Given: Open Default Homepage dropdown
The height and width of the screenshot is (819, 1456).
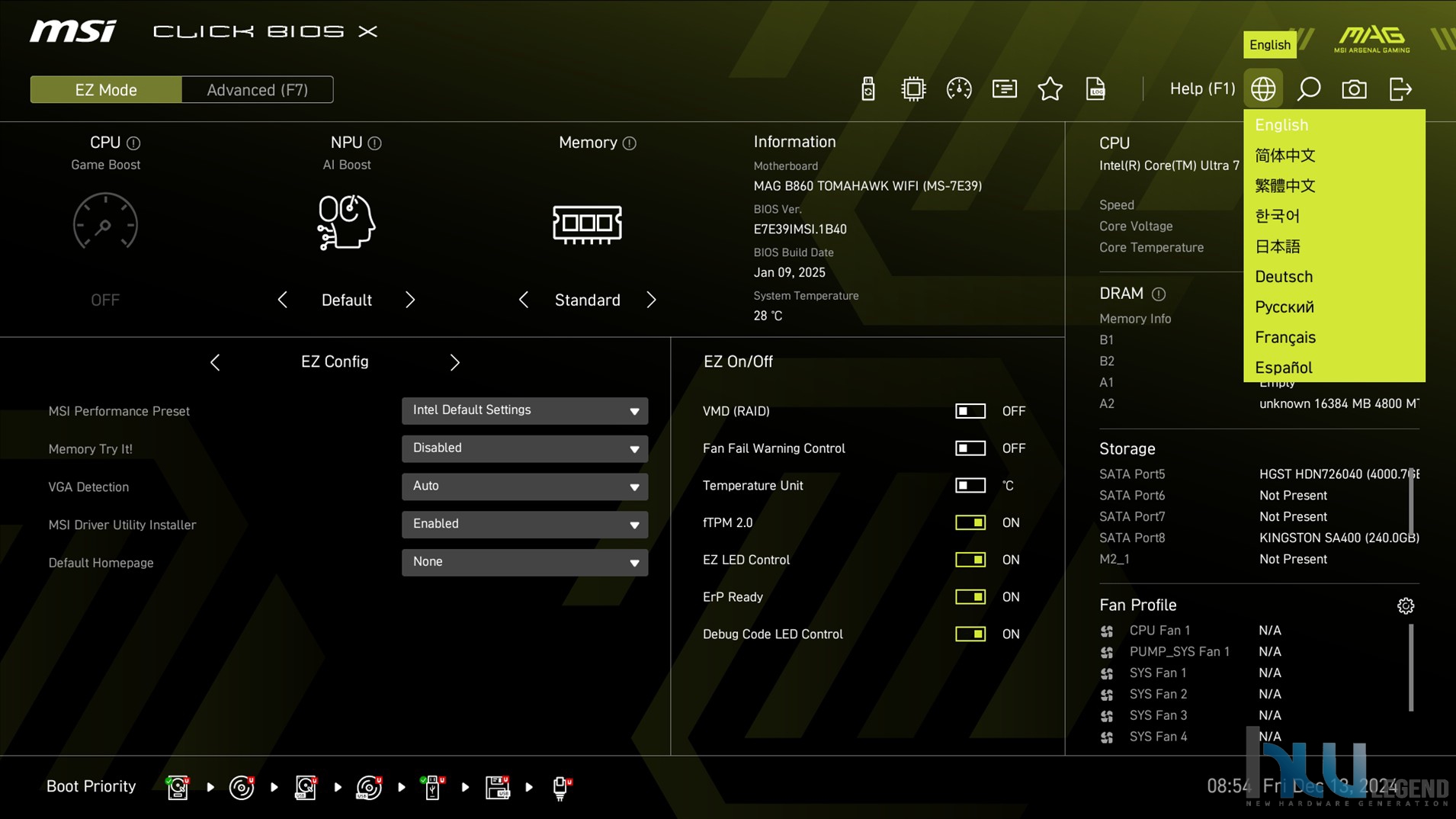Looking at the screenshot, I should [x=524, y=562].
